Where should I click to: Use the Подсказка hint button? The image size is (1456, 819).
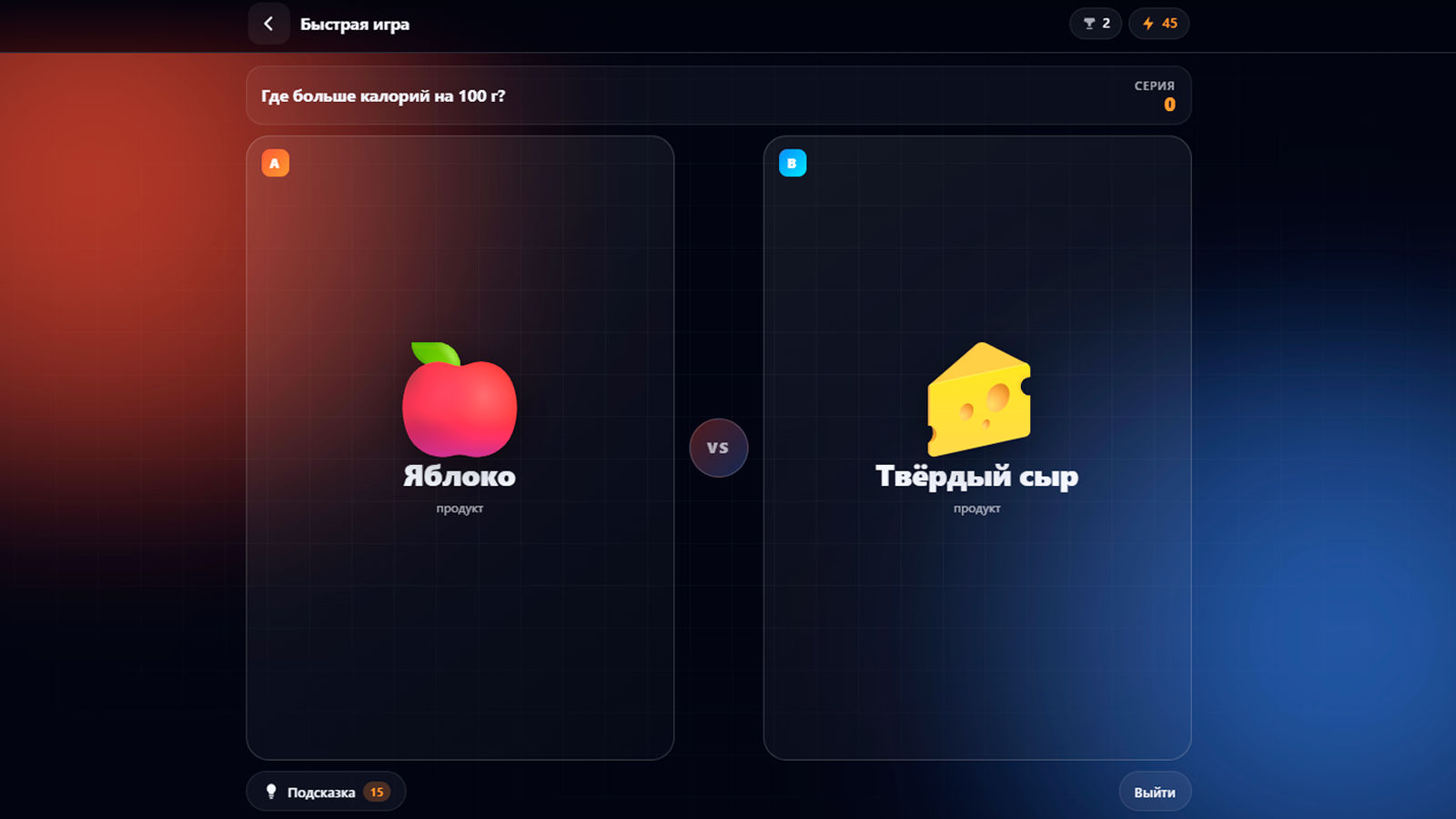(x=326, y=792)
